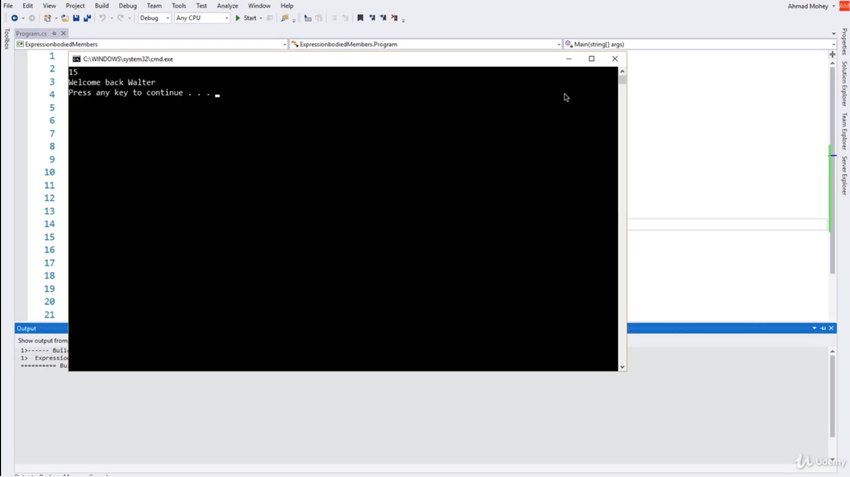Open the Solution Explorer side tab
The width and height of the screenshot is (850, 477).
point(844,83)
